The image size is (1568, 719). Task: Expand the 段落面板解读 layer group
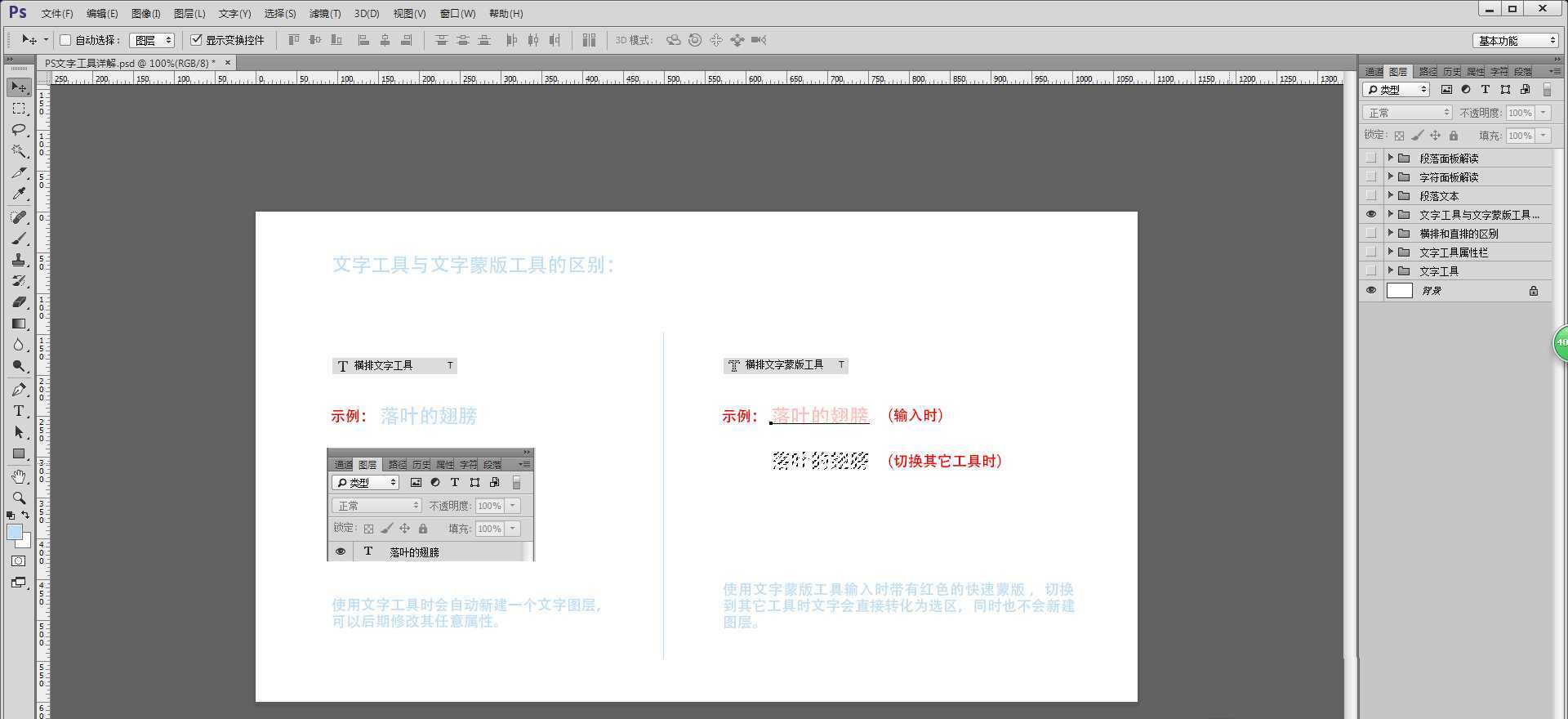pyautogui.click(x=1390, y=158)
